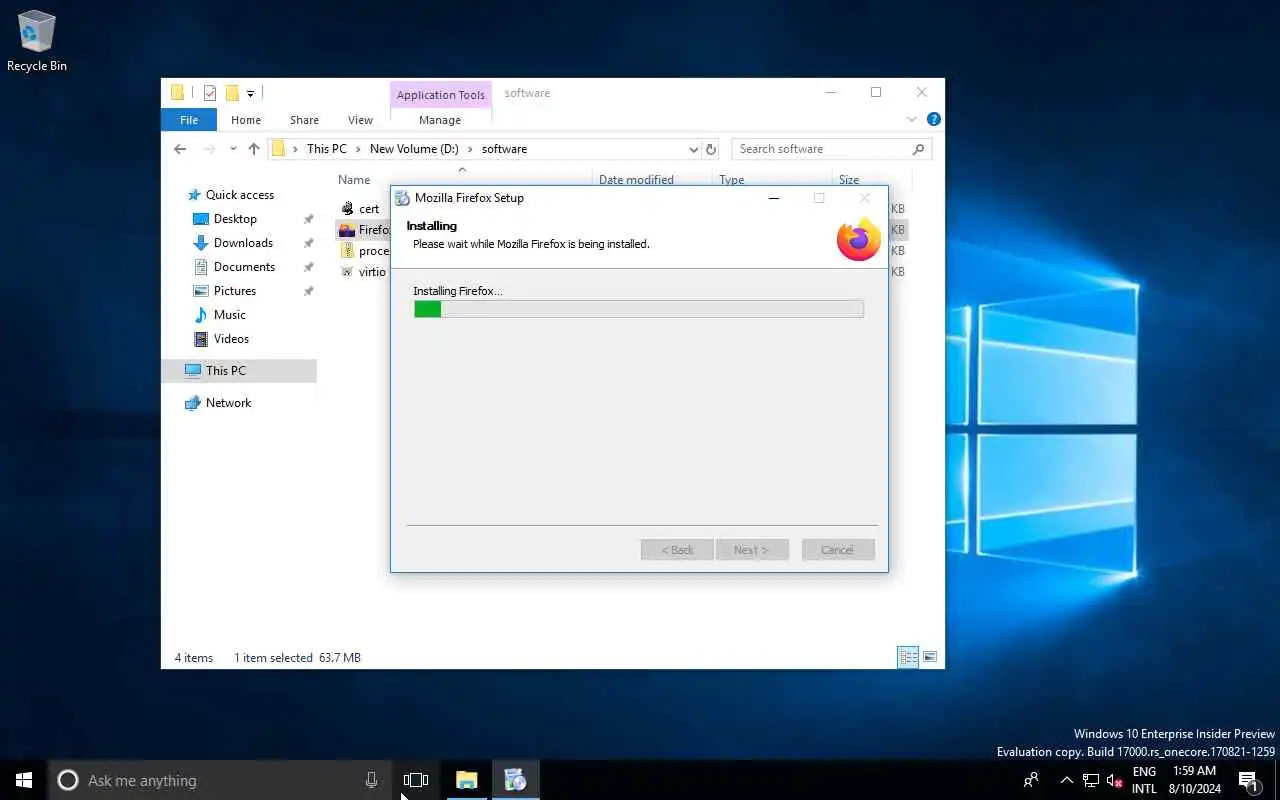Open the address bar history dropdown
The image size is (1280, 800).
[x=694, y=149]
